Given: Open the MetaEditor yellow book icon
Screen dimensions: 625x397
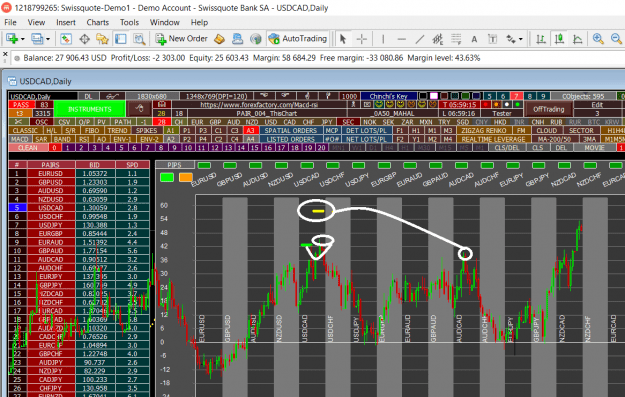Looking at the screenshot, I should pyautogui.click(x=220, y=39).
